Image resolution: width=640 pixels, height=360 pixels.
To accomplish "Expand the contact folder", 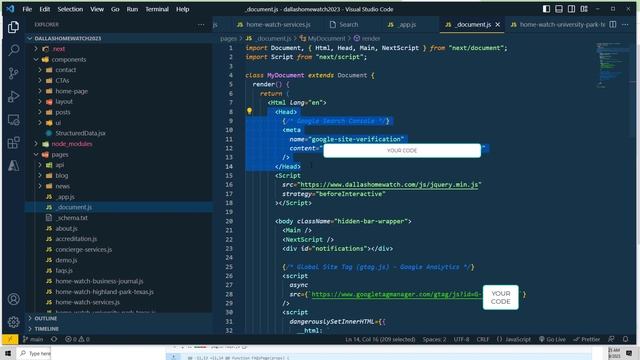I will pos(40,70).
